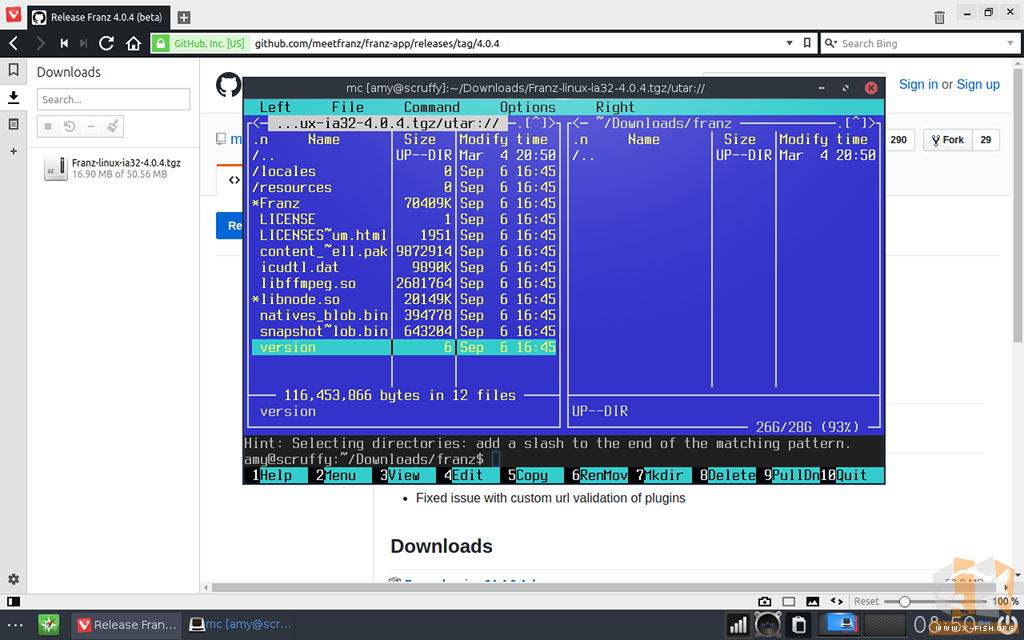
Task: Click the left panel history [^] button
Action: tap(539, 123)
